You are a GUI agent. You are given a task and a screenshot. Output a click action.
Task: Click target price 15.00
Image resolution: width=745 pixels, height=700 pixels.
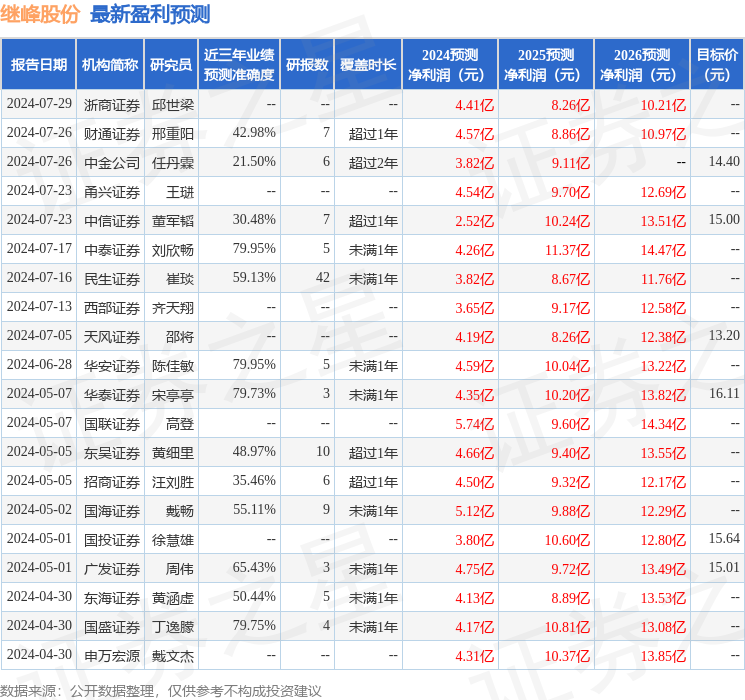(x=724, y=220)
